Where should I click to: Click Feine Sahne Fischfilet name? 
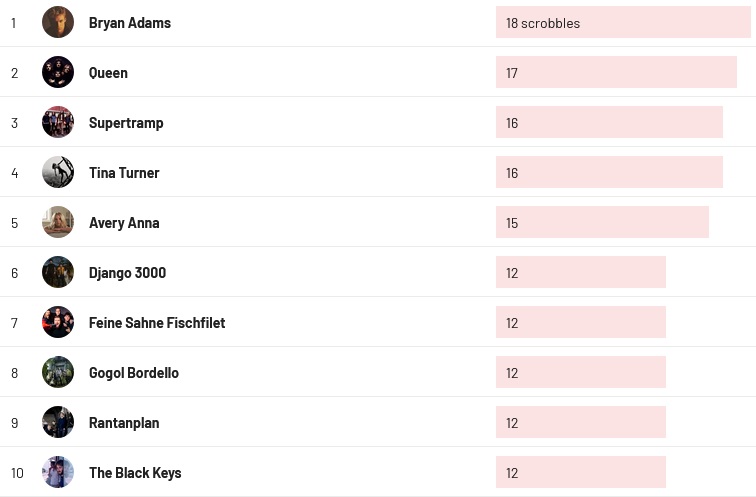157,323
